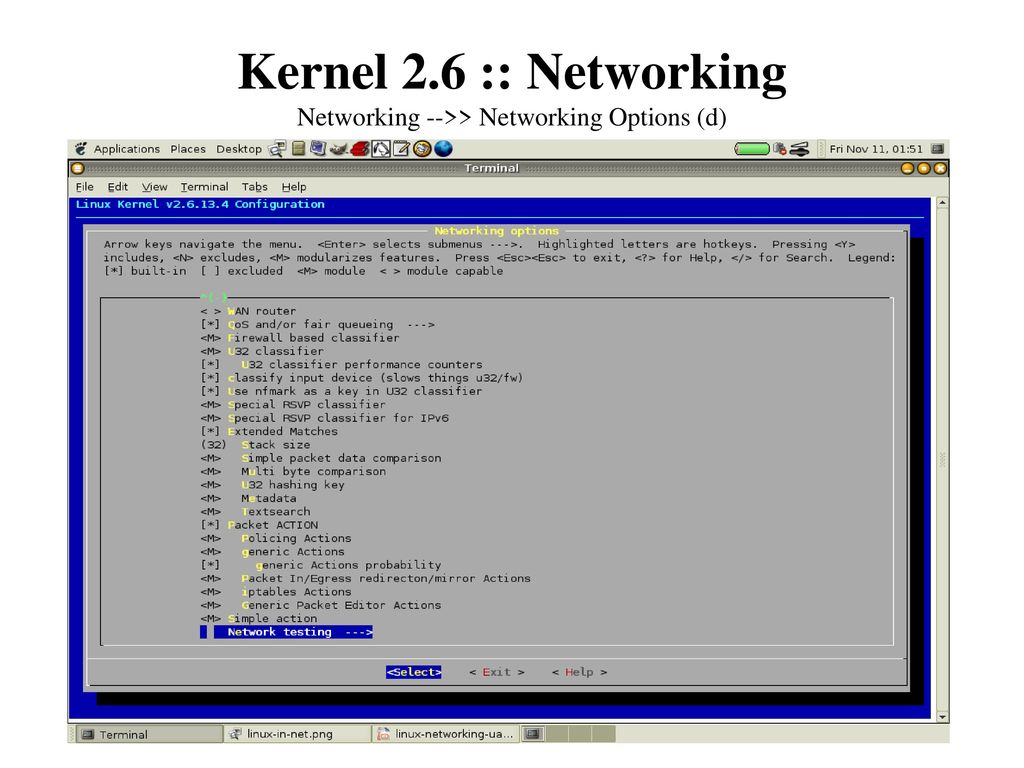Click the terminal scrollbar up arrow

click(942, 202)
